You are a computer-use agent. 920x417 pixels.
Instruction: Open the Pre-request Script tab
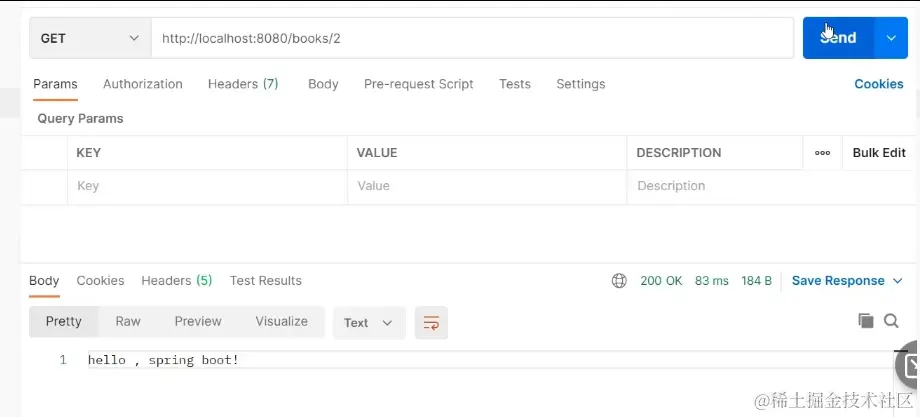pyautogui.click(x=419, y=84)
